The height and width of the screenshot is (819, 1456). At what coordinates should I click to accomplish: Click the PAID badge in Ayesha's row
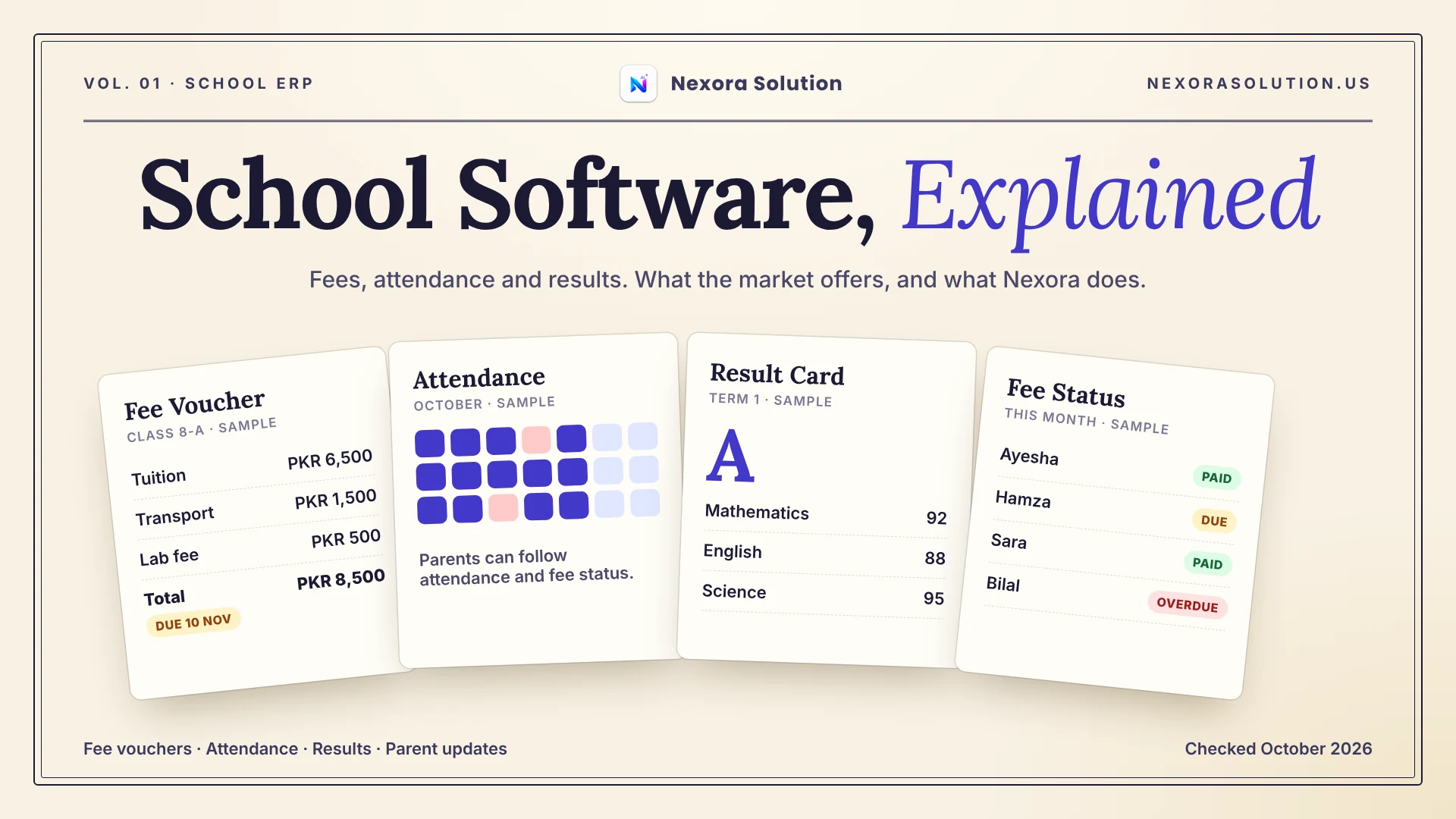1216,478
